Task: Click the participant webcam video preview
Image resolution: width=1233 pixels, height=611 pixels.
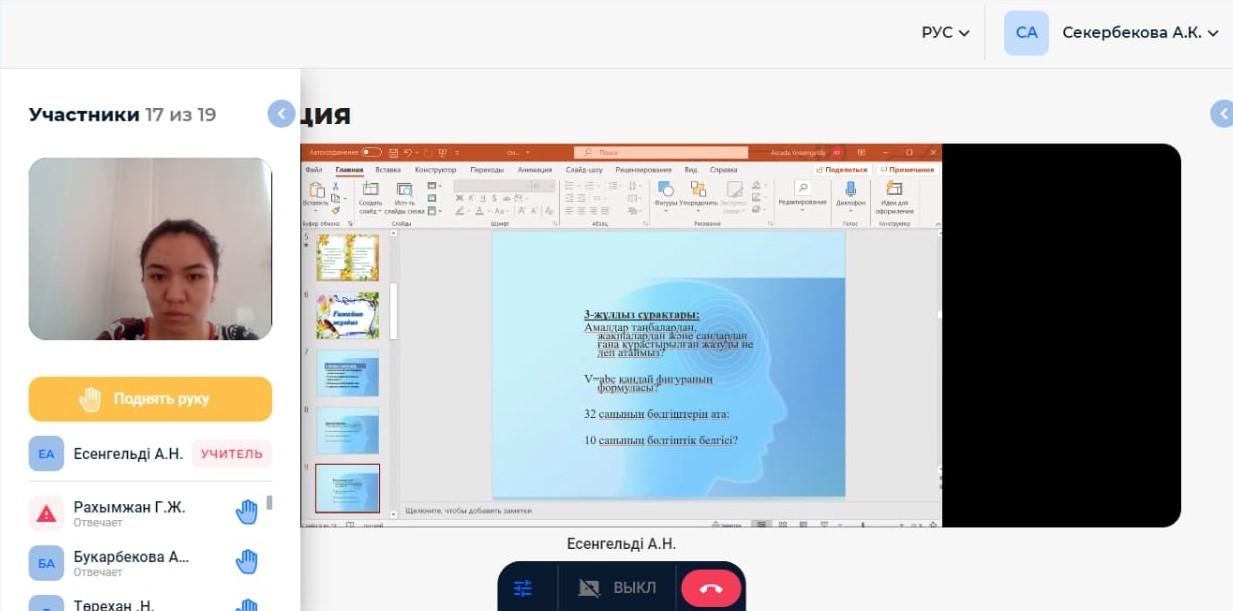Action: point(150,249)
